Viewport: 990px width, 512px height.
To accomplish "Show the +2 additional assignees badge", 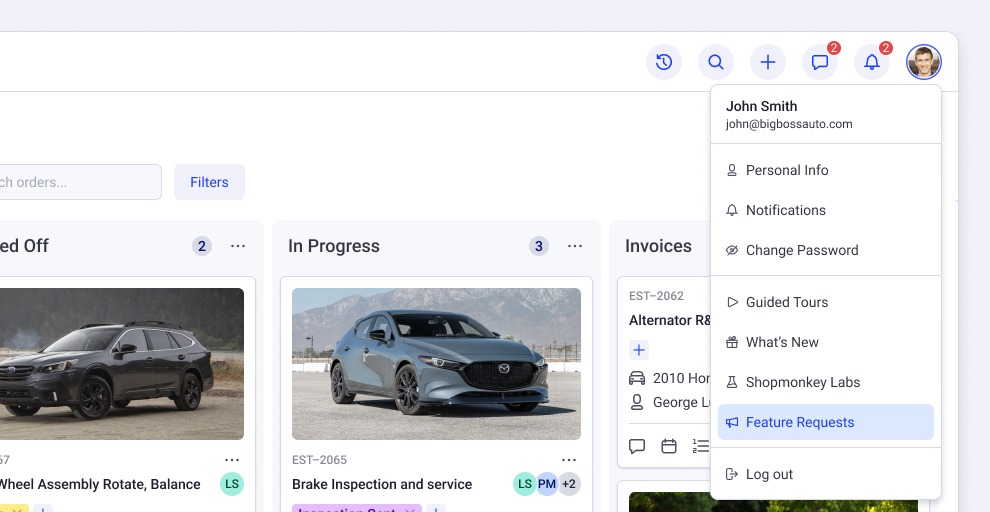I will [x=569, y=484].
